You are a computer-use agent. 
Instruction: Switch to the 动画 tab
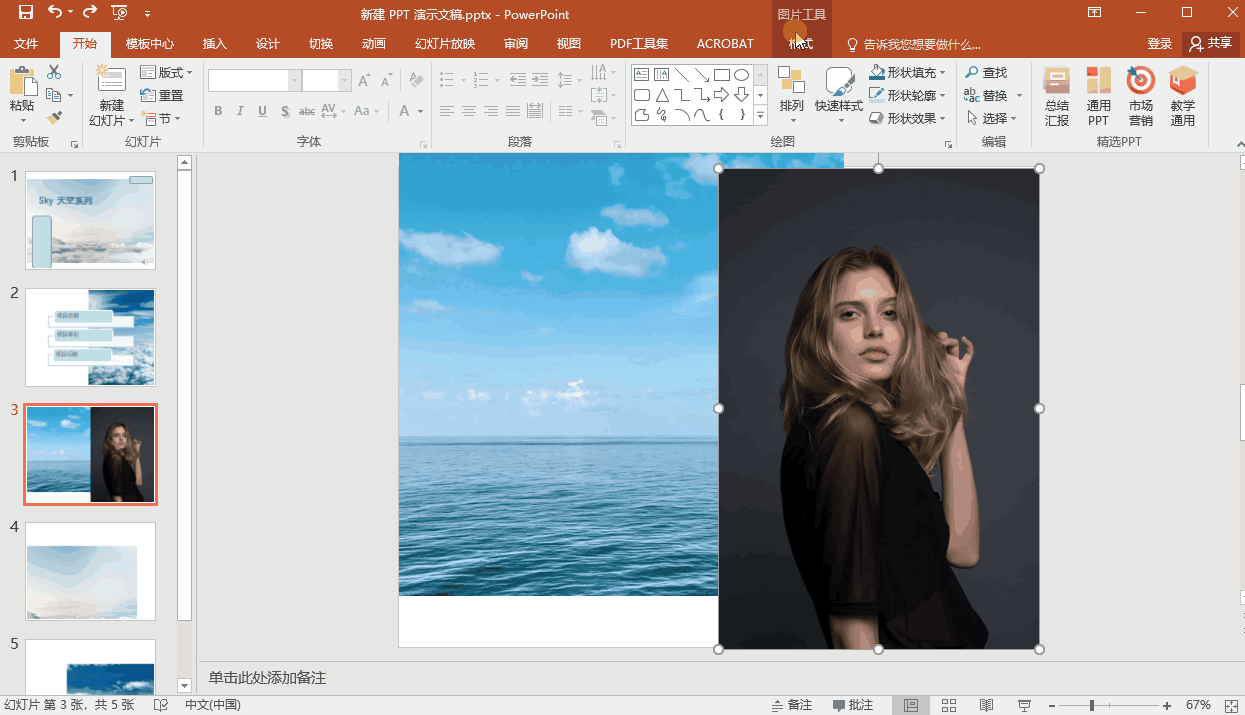(x=374, y=44)
